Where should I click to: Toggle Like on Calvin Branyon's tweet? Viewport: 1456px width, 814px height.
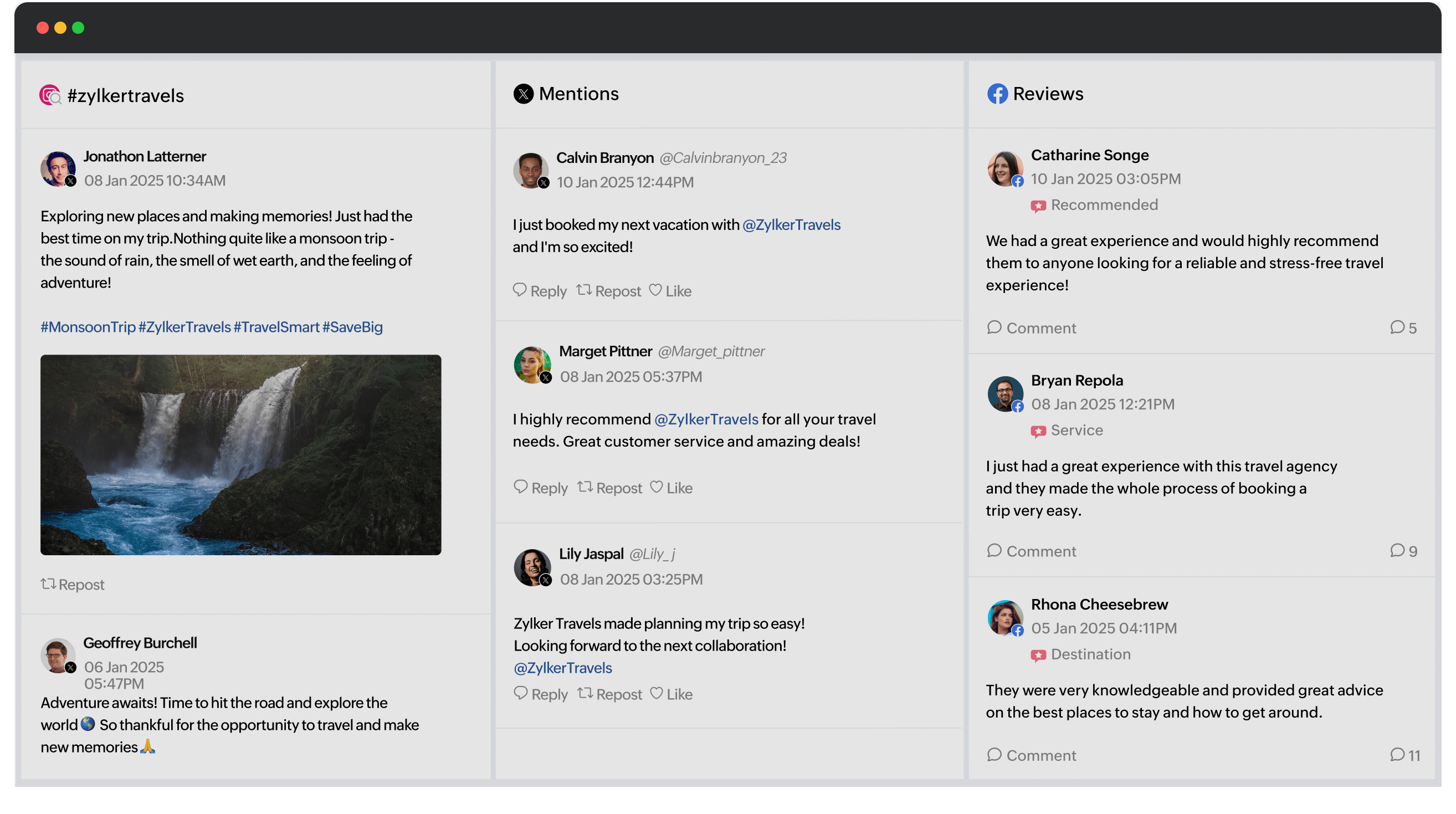coord(670,290)
